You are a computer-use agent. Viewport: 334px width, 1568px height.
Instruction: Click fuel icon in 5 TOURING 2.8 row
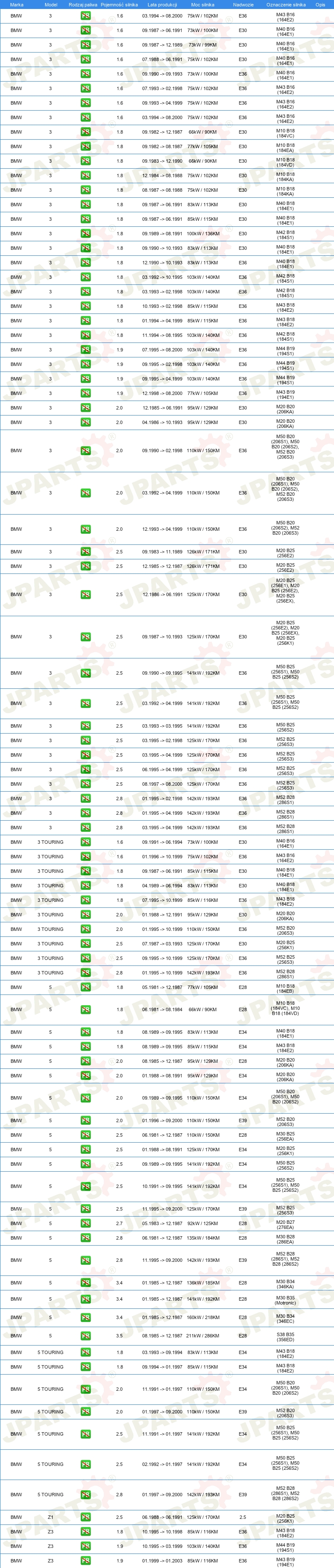(x=86, y=1495)
